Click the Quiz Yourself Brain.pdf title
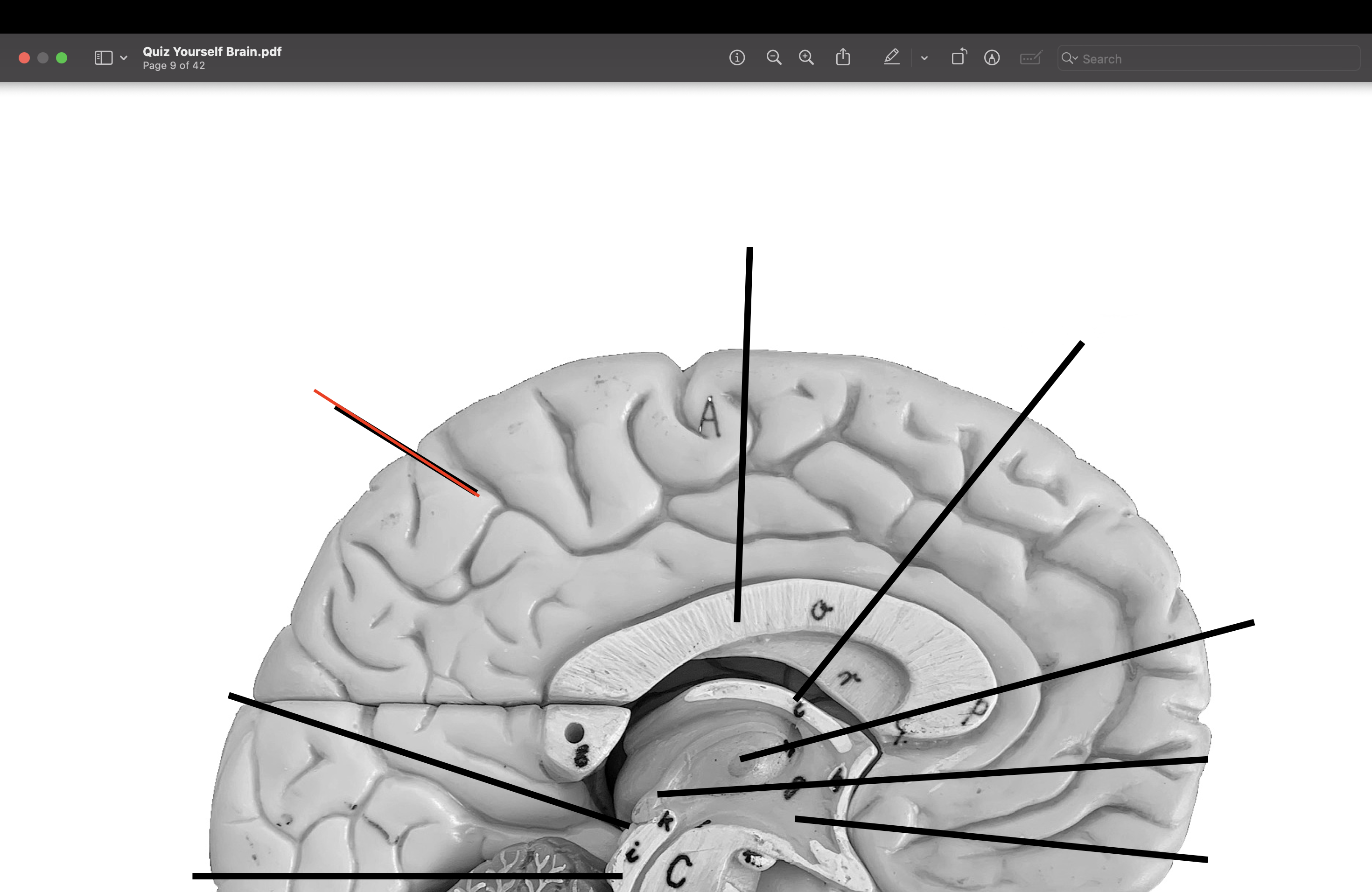1372x892 pixels. (212, 51)
